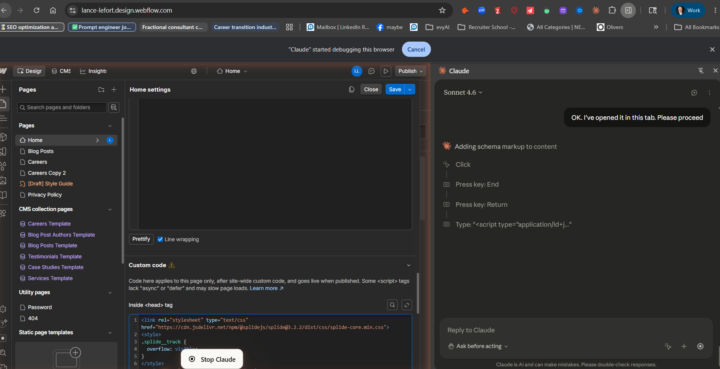Viewport: 720px width, 369px height.
Task: Click the Prettify button
Action: [x=141, y=240]
